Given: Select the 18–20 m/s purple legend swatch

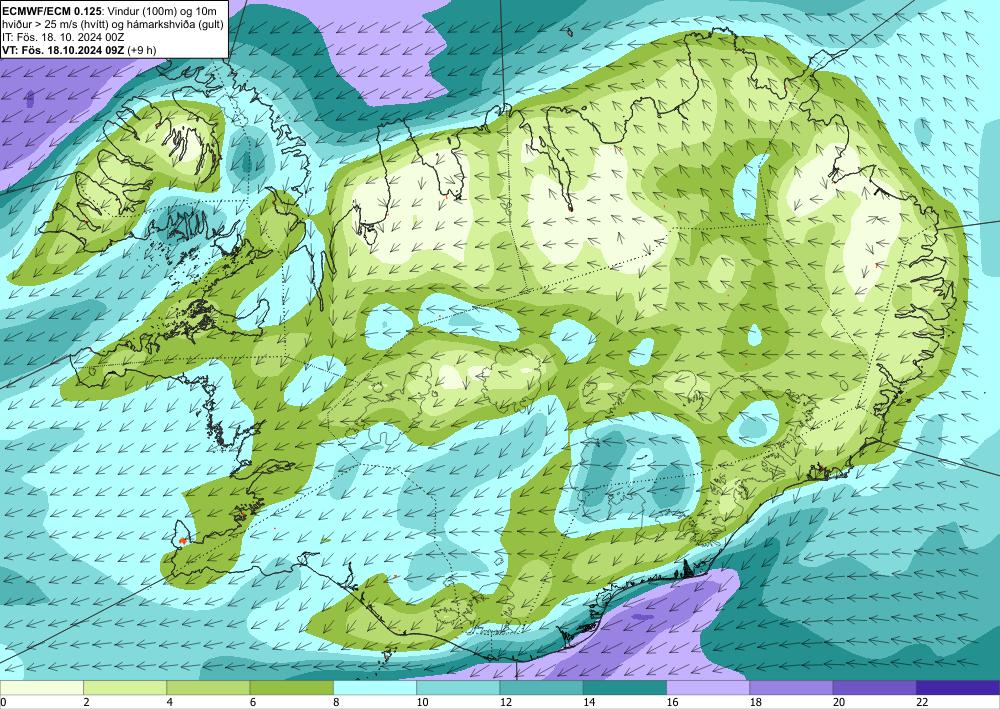Looking at the screenshot, I should click(791, 687).
